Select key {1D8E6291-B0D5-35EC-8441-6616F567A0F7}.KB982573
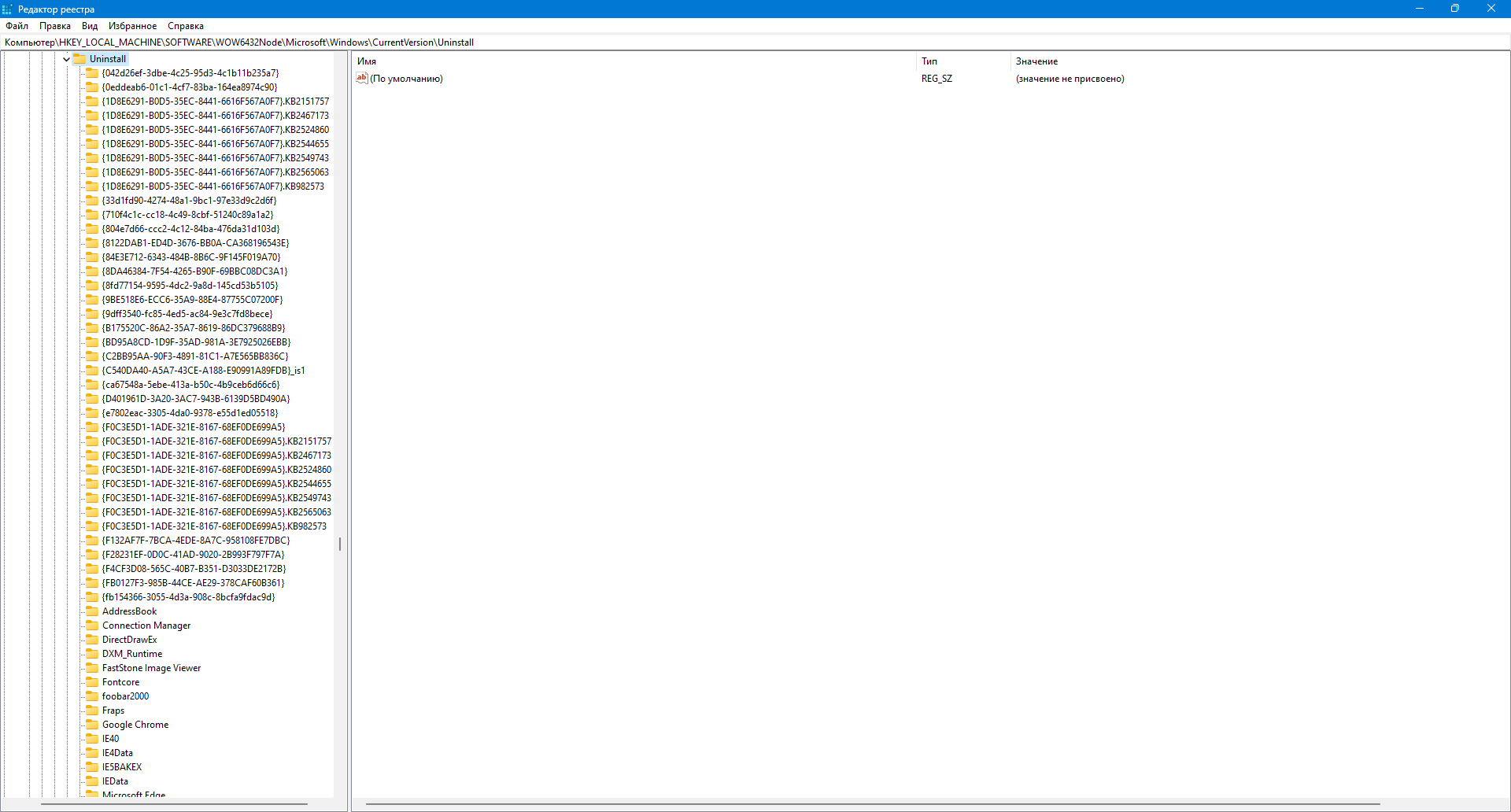 coord(213,186)
